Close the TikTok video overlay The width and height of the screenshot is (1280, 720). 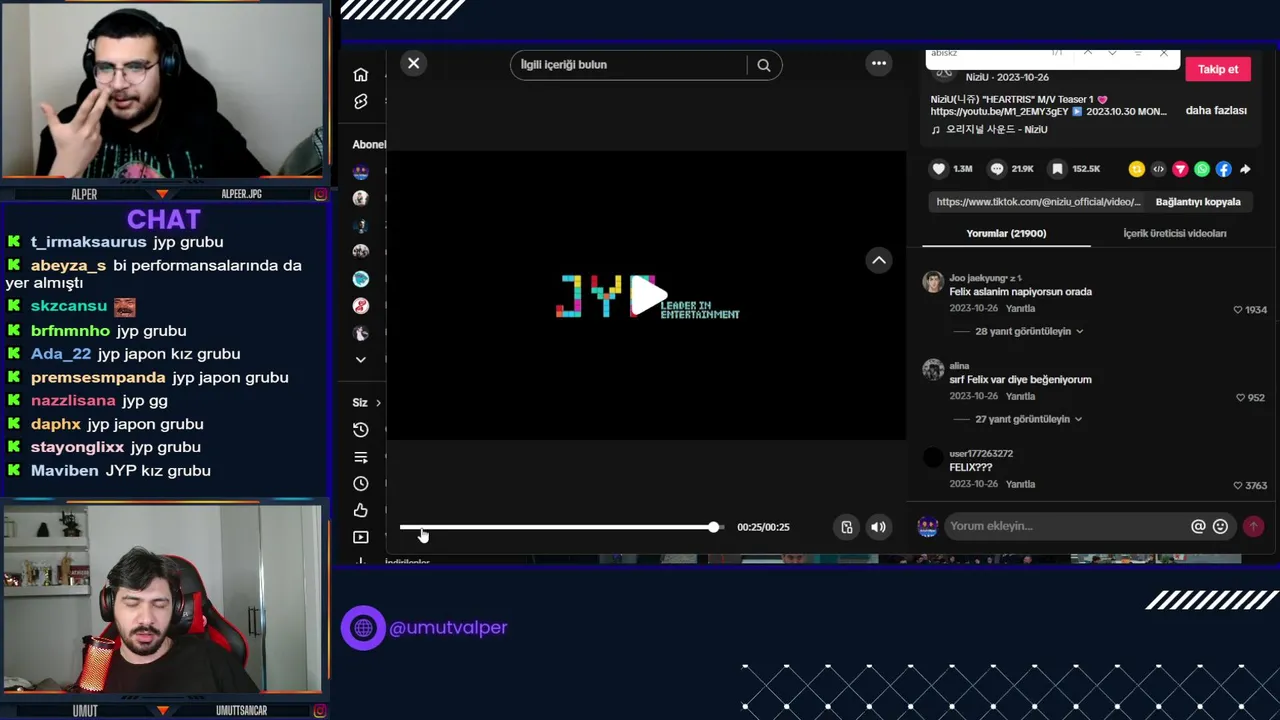pos(413,64)
